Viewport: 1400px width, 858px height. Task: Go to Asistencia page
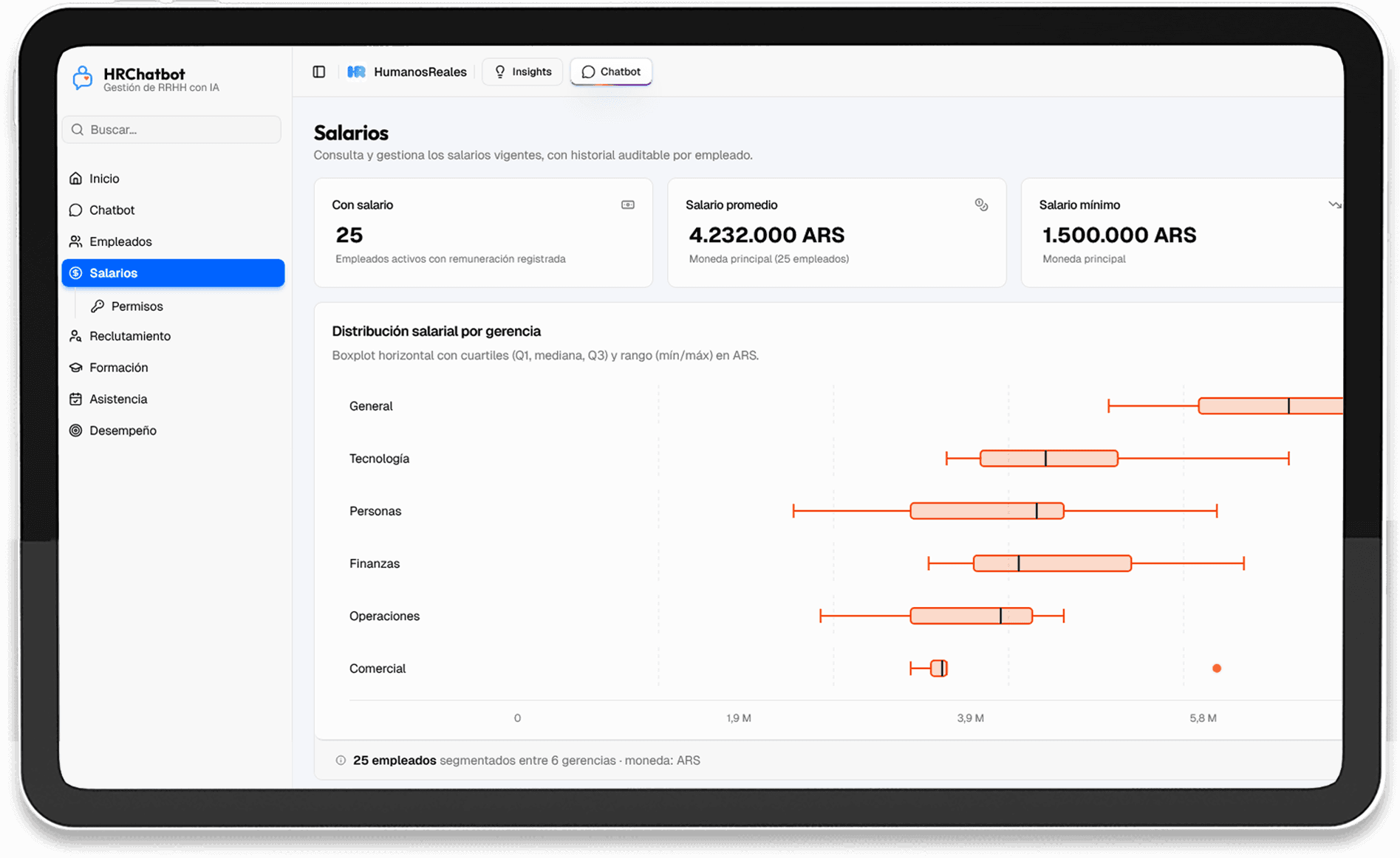[118, 399]
